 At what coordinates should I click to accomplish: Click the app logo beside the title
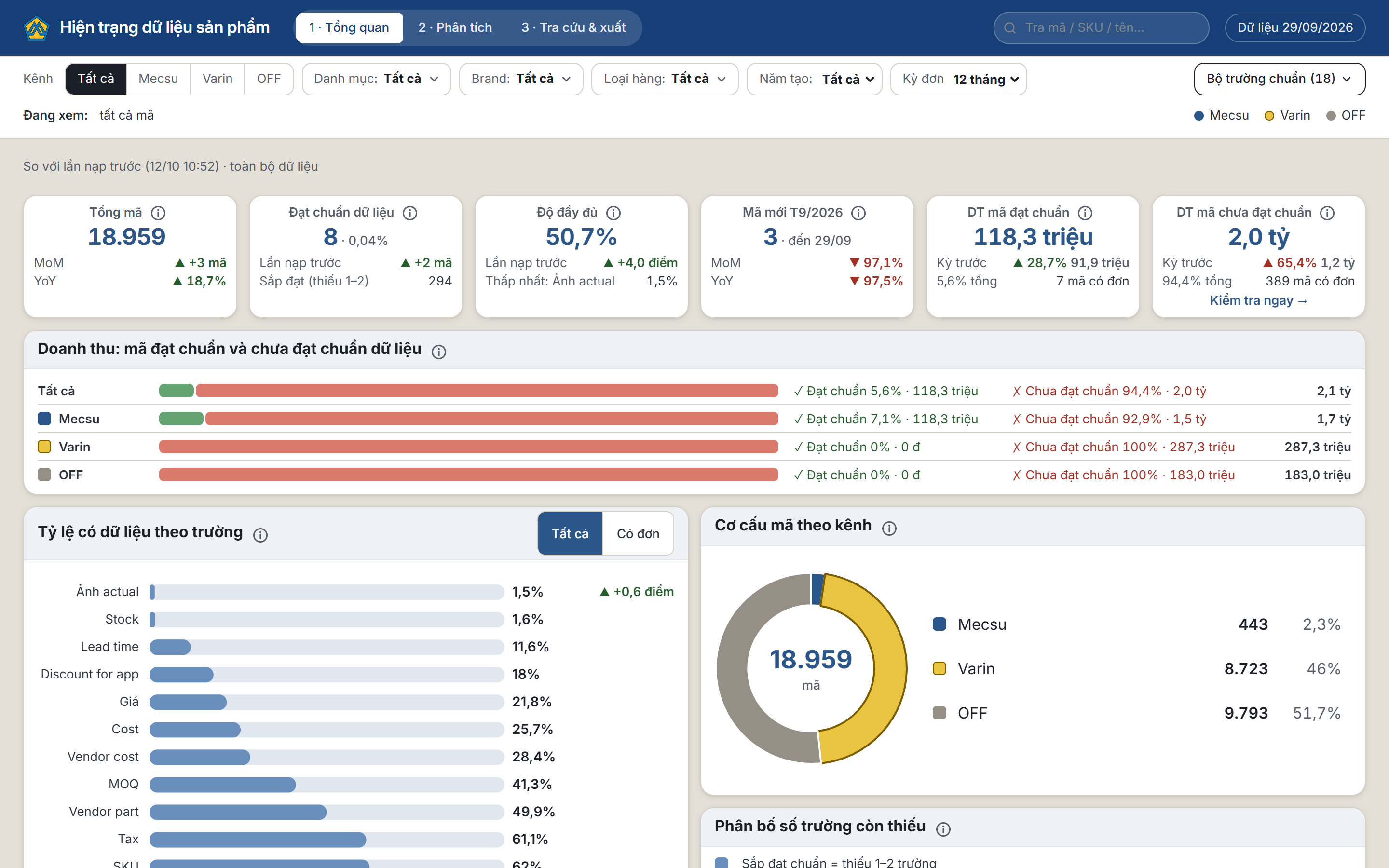coord(37,27)
